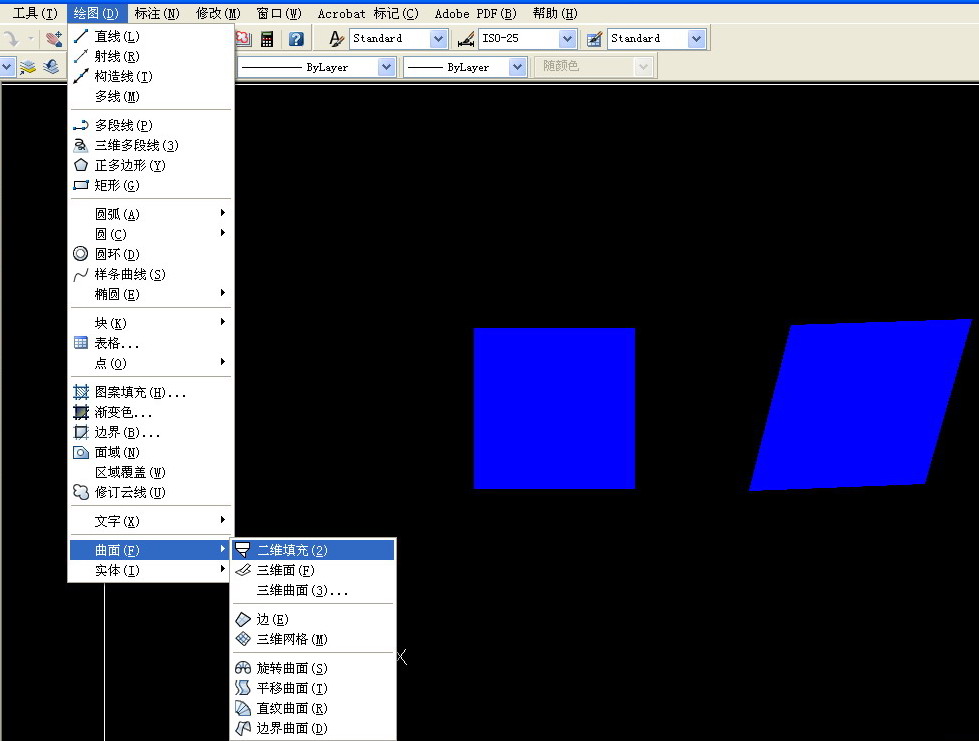Screen dimensions: 979x741
Task: Open text style manager icon
Action: pyautogui.click(x=336, y=39)
